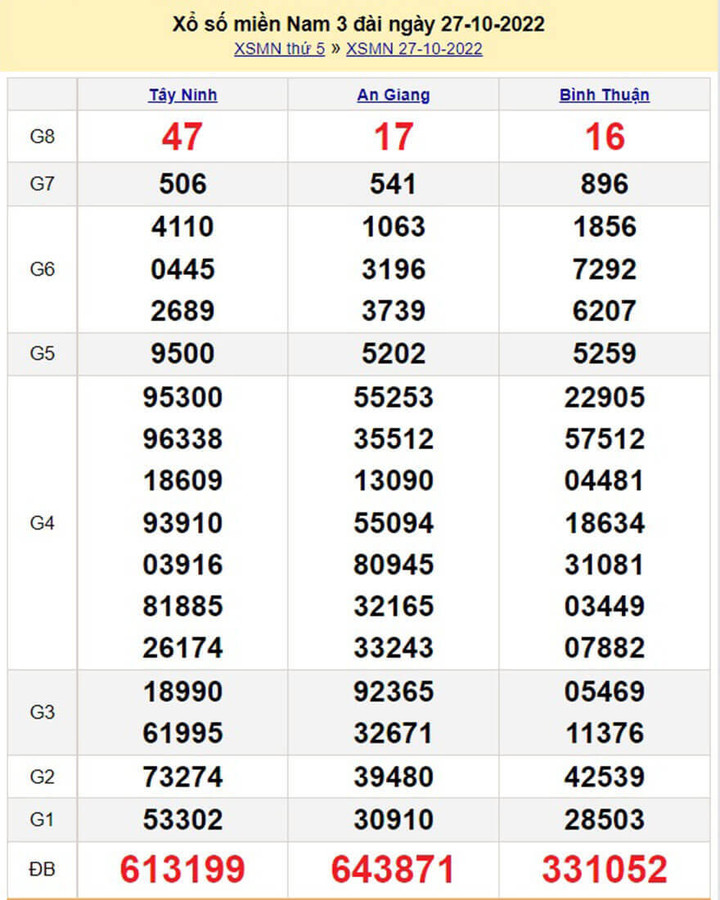This screenshot has width=720, height=900.
Task: Click G5 result 9500
Action: click(x=182, y=354)
